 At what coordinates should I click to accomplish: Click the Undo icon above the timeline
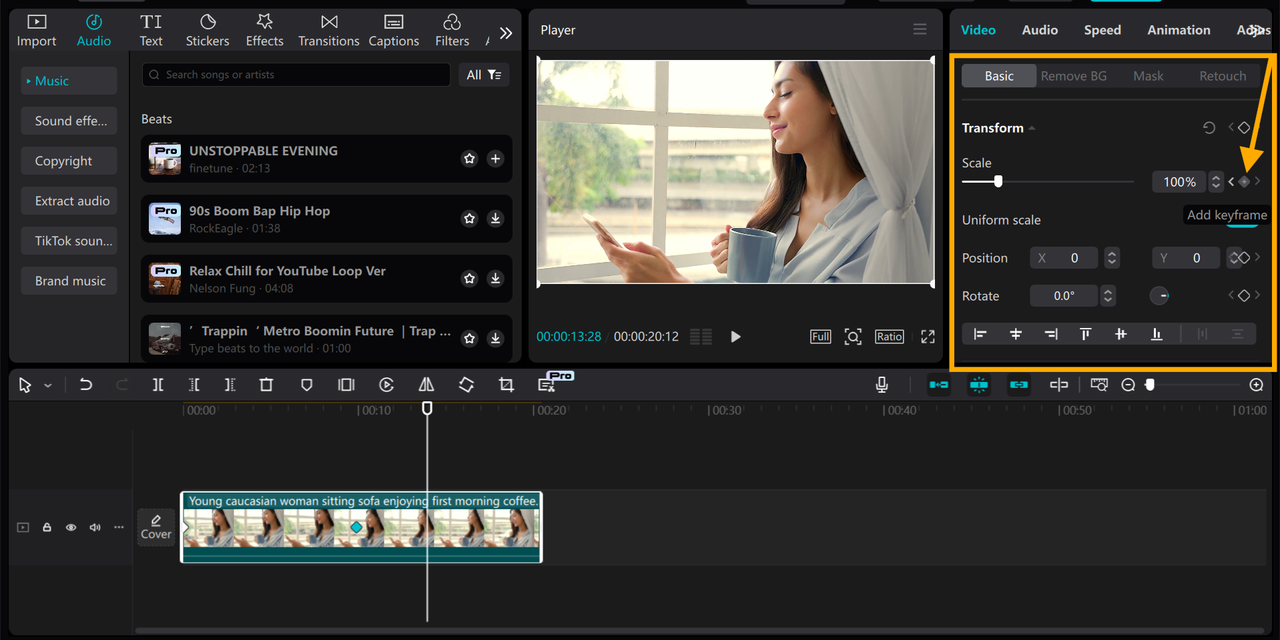tap(85, 384)
